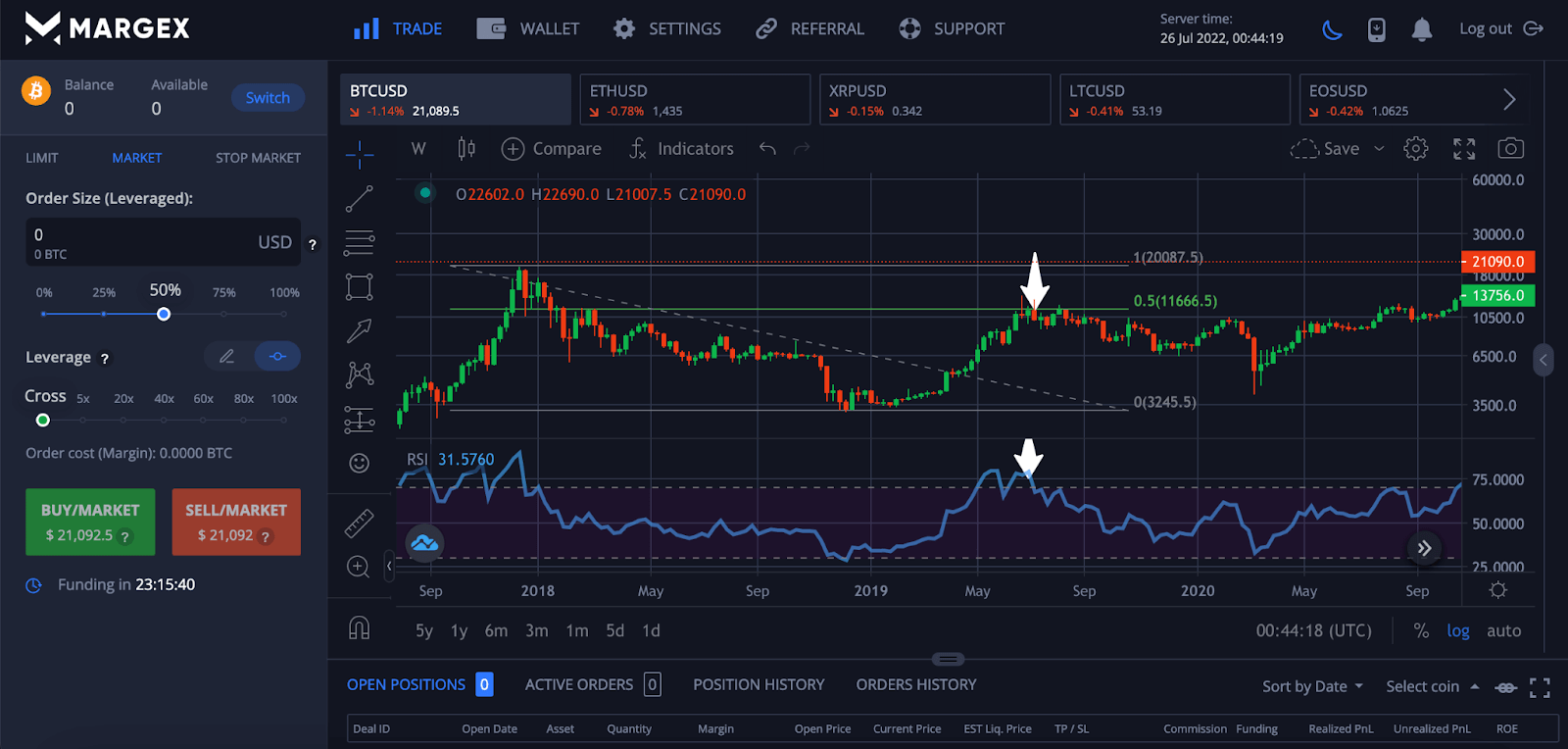
Task: Open chart settings gear icon
Action: (x=1415, y=149)
